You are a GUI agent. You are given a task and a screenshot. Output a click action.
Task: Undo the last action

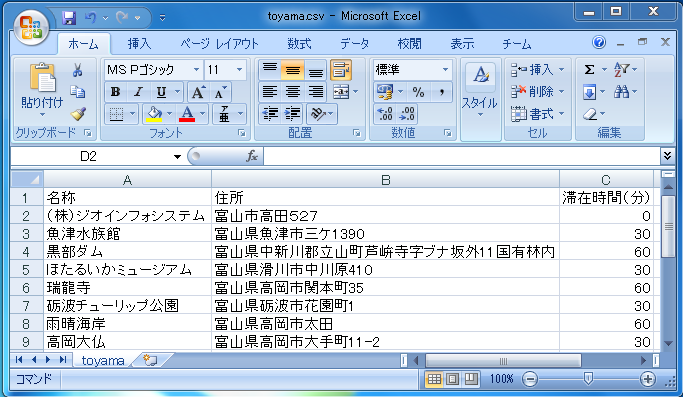pyautogui.click(x=90, y=18)
